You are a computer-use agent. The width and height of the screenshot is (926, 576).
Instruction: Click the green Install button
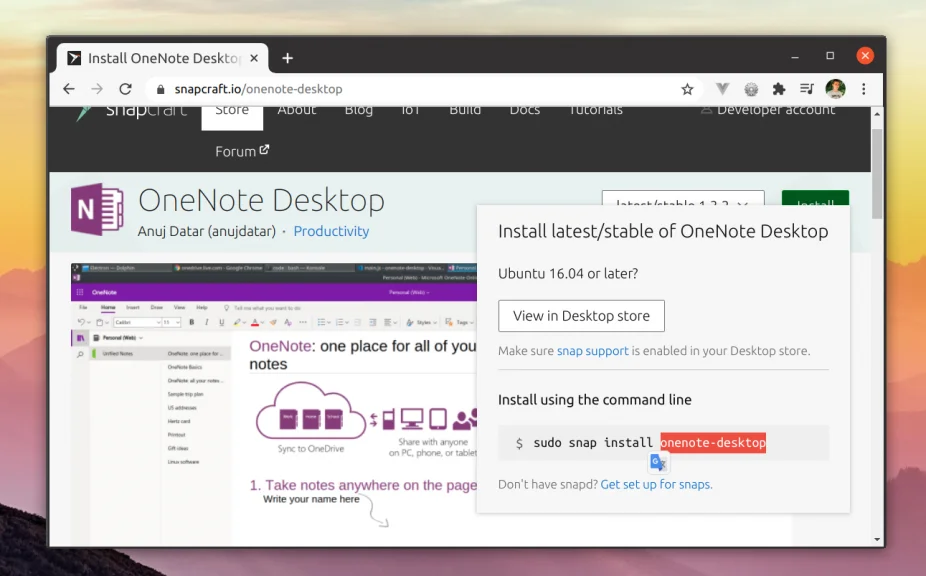point(815,201)
